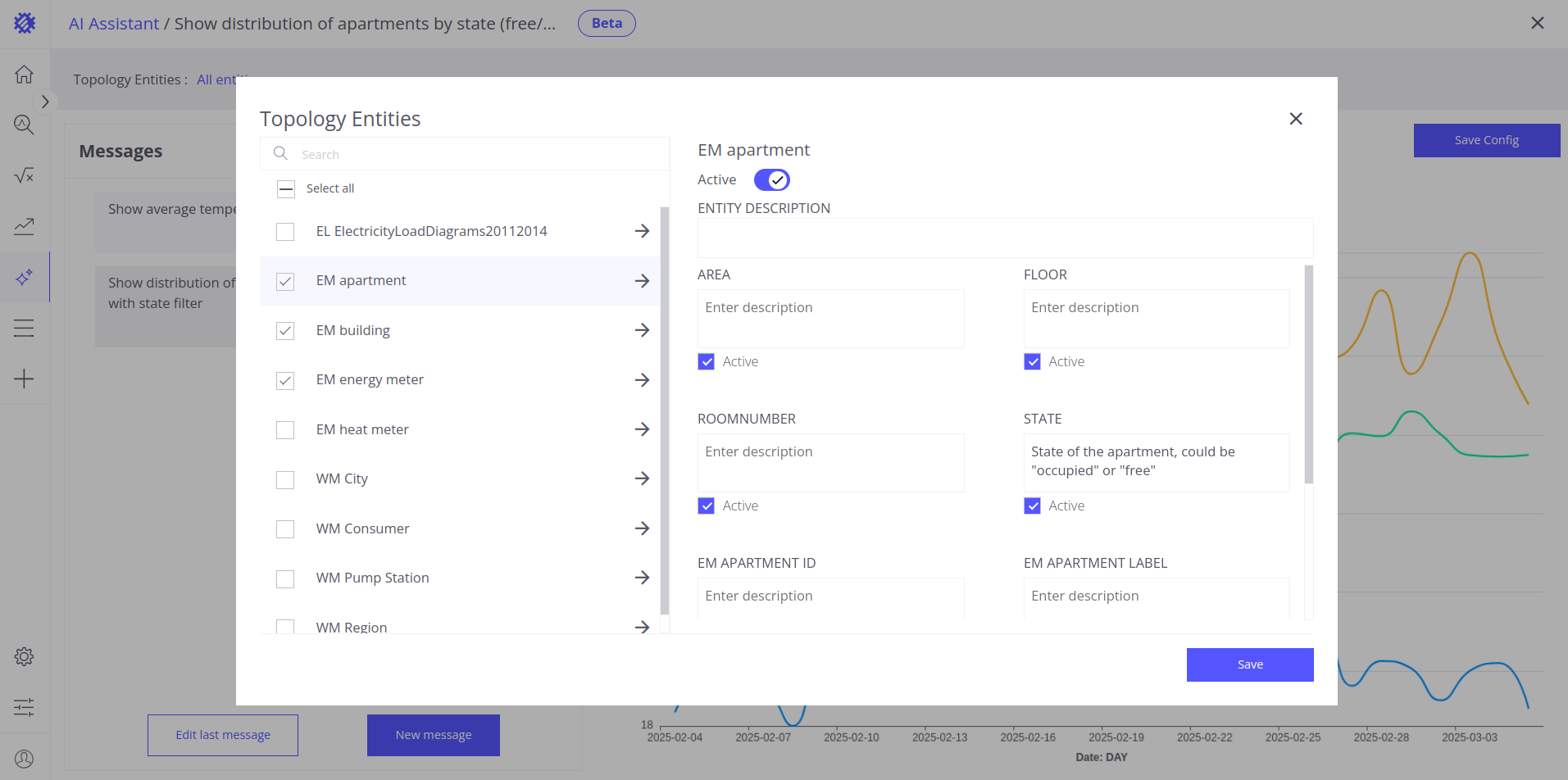Screen dimensions: 1568x780
Task: Check the EM heat meter checkbox
Action: pos(285,430)
